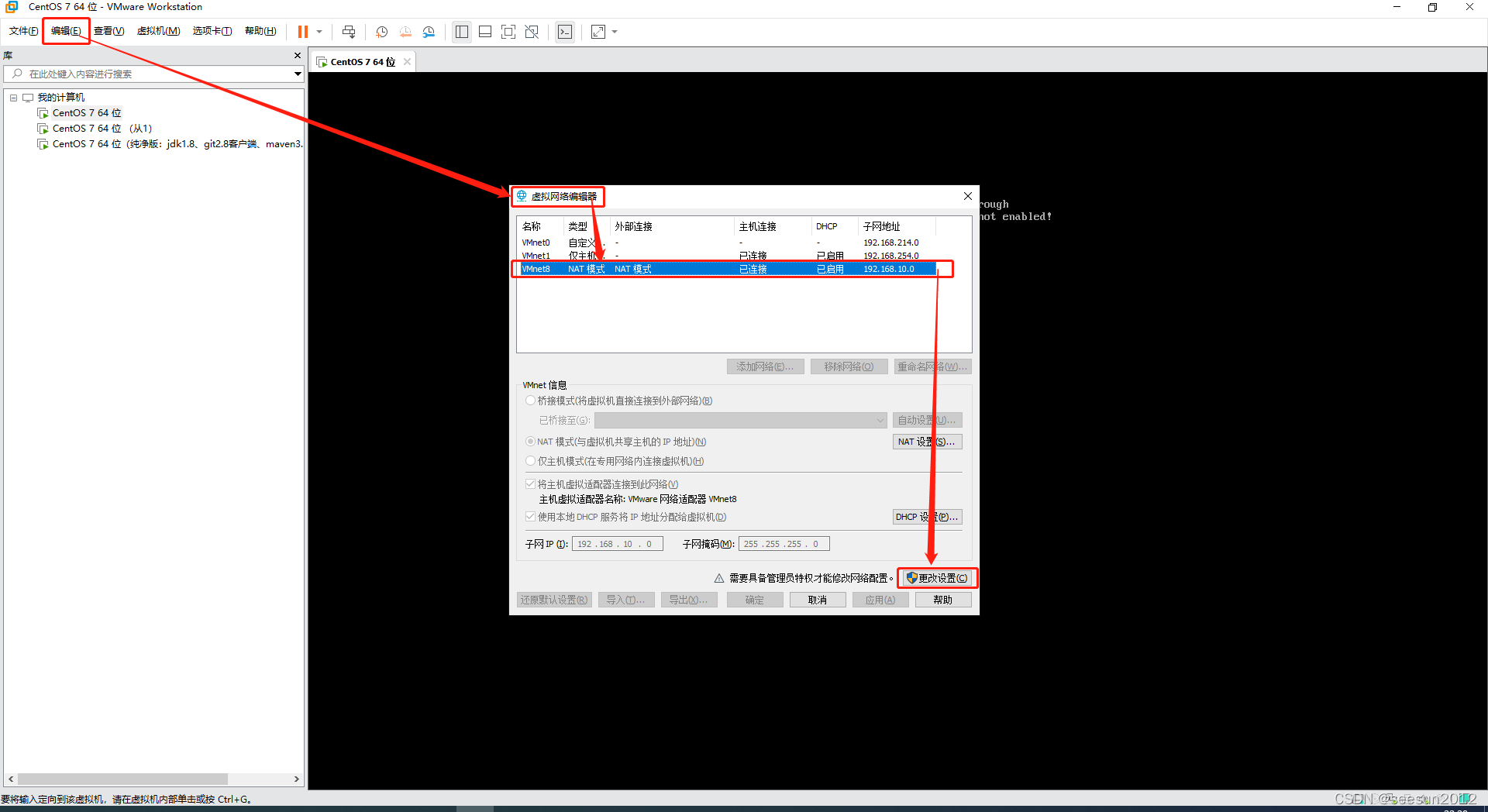Viewport: 1488px width, 812px height.
Task: Open the 已桥接至 dropdown
Action: point(740,420)
